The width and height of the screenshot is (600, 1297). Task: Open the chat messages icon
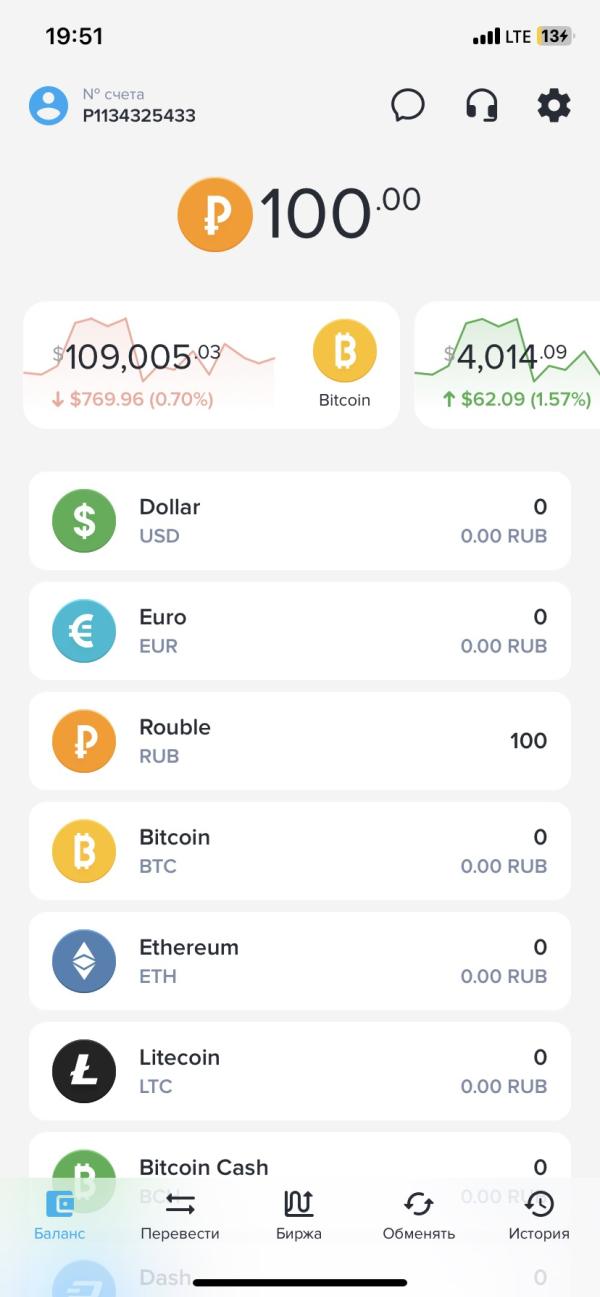408,105
